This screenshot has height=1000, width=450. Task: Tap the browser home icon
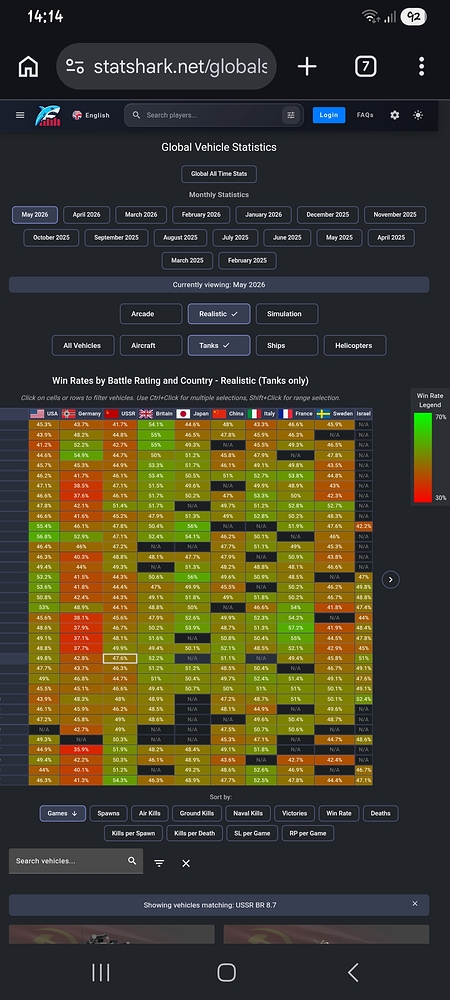pyautogui.click(x=28, y=66)
